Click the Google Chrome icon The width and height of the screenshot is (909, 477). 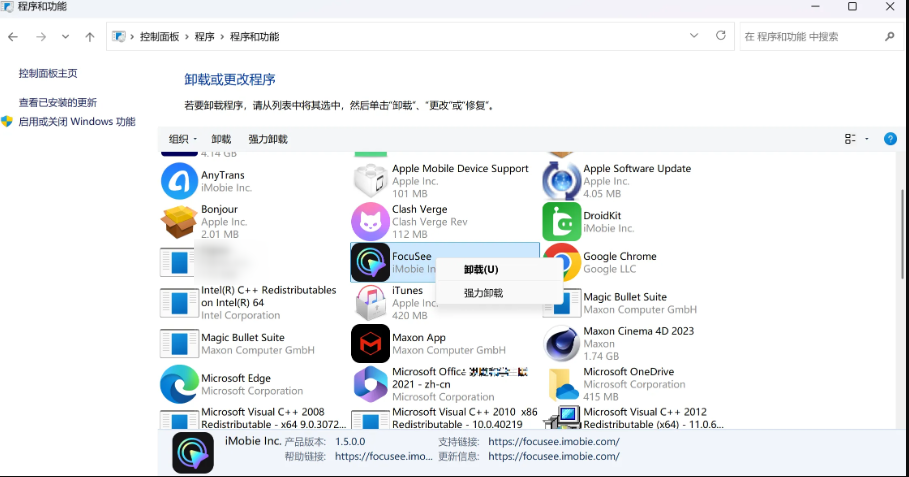click(x=562, y=262)
